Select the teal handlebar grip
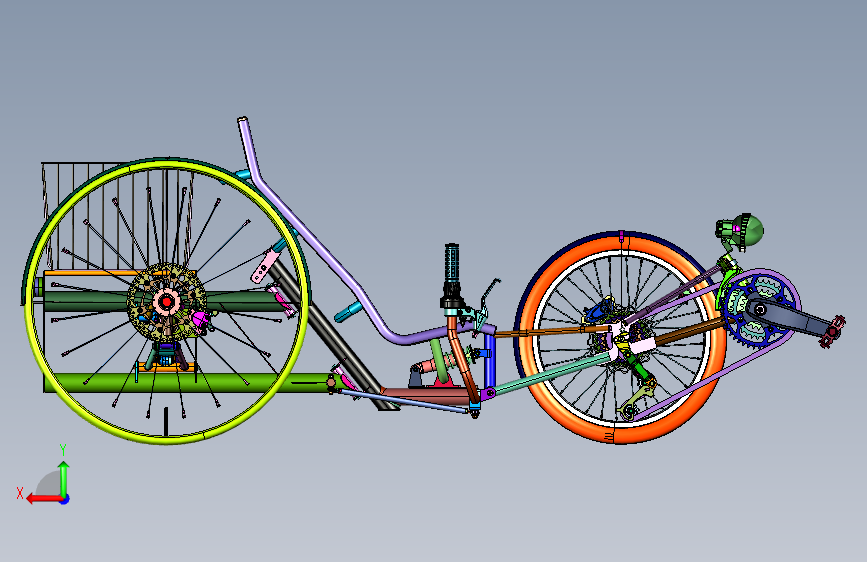 (x=452, y=263)
